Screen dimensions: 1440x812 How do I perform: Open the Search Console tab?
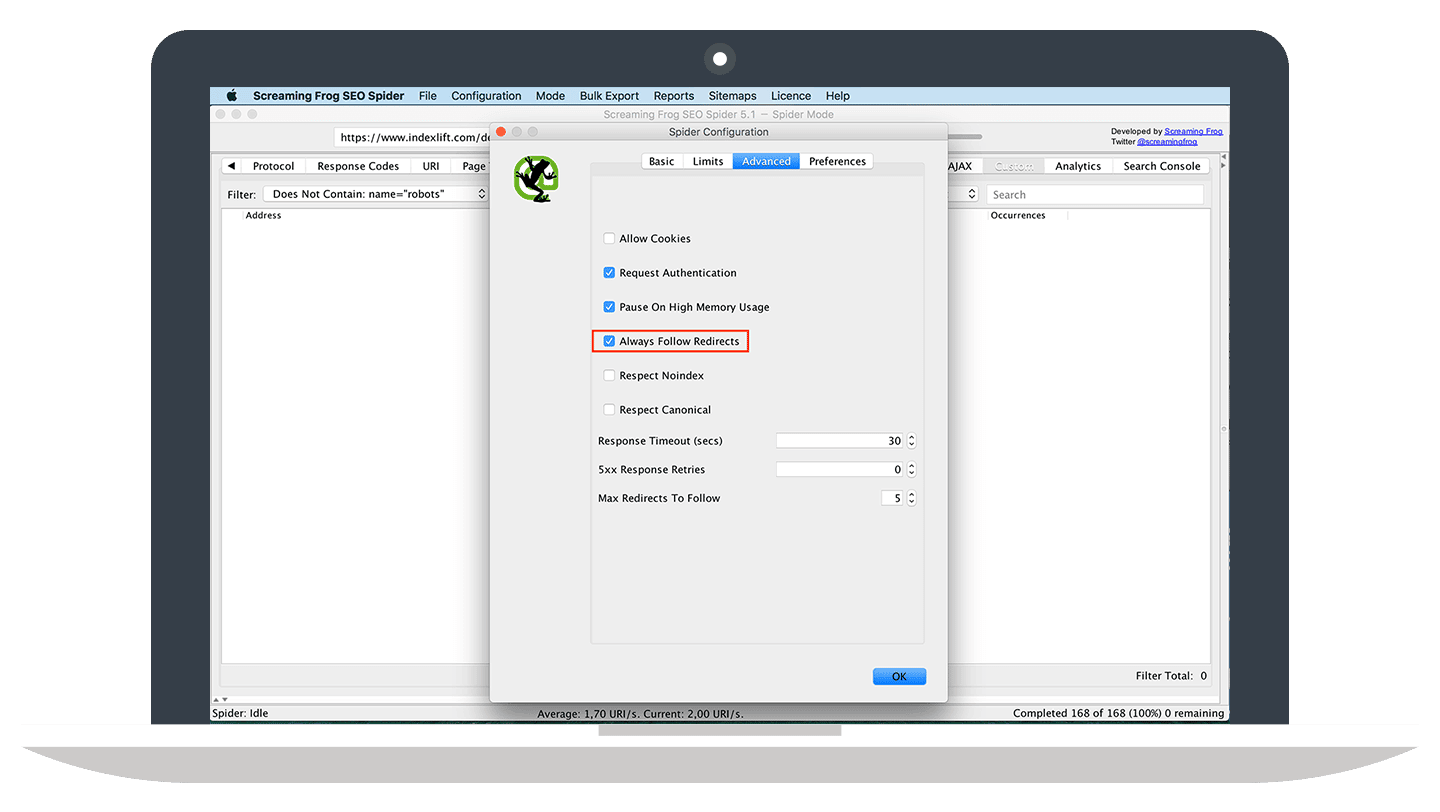pos(1161,166)
